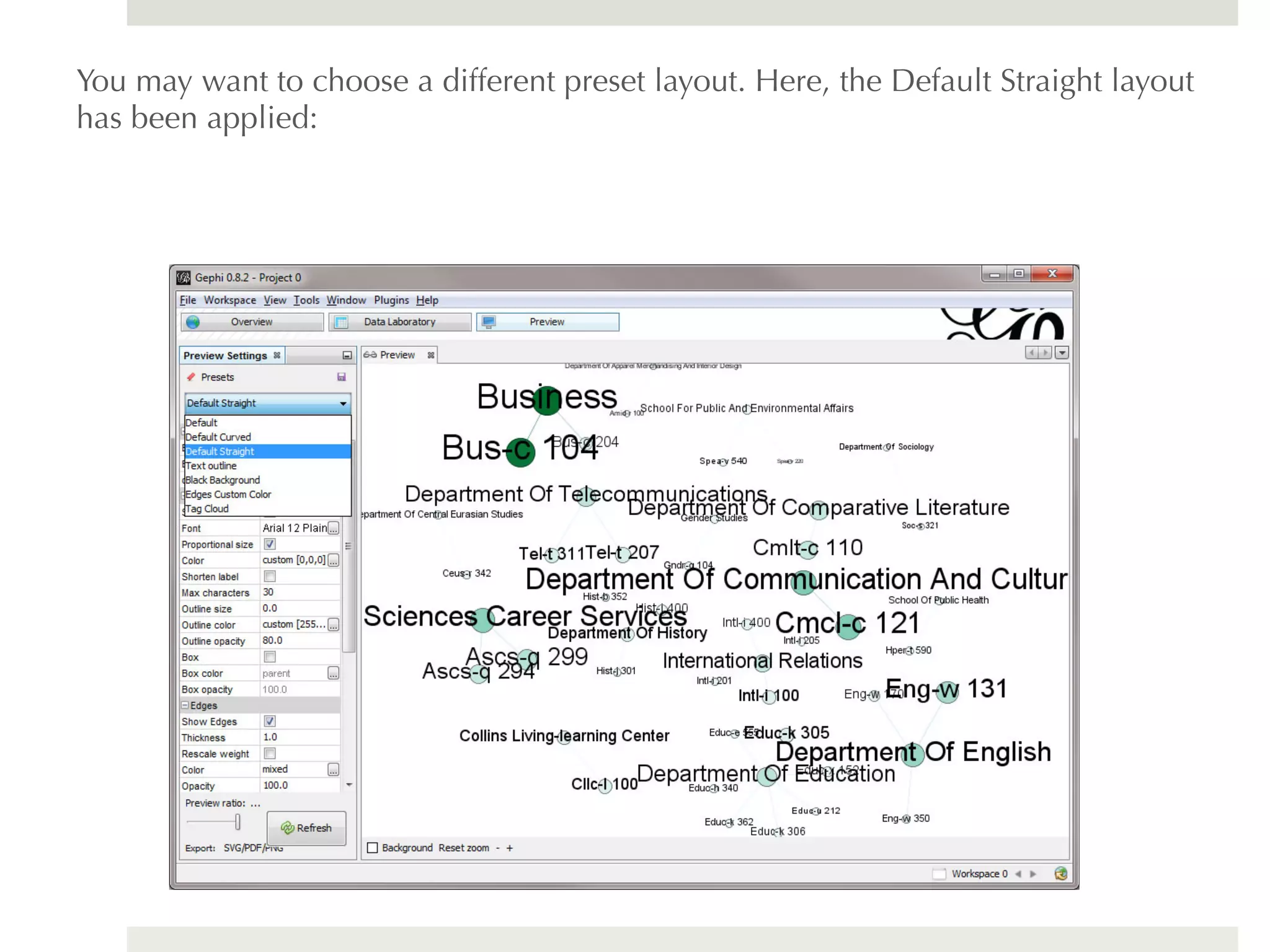The height and width of the screenshot is (952, 1270).
Task: Open the tab list dropdown arrow
Action: (1062, 353)
